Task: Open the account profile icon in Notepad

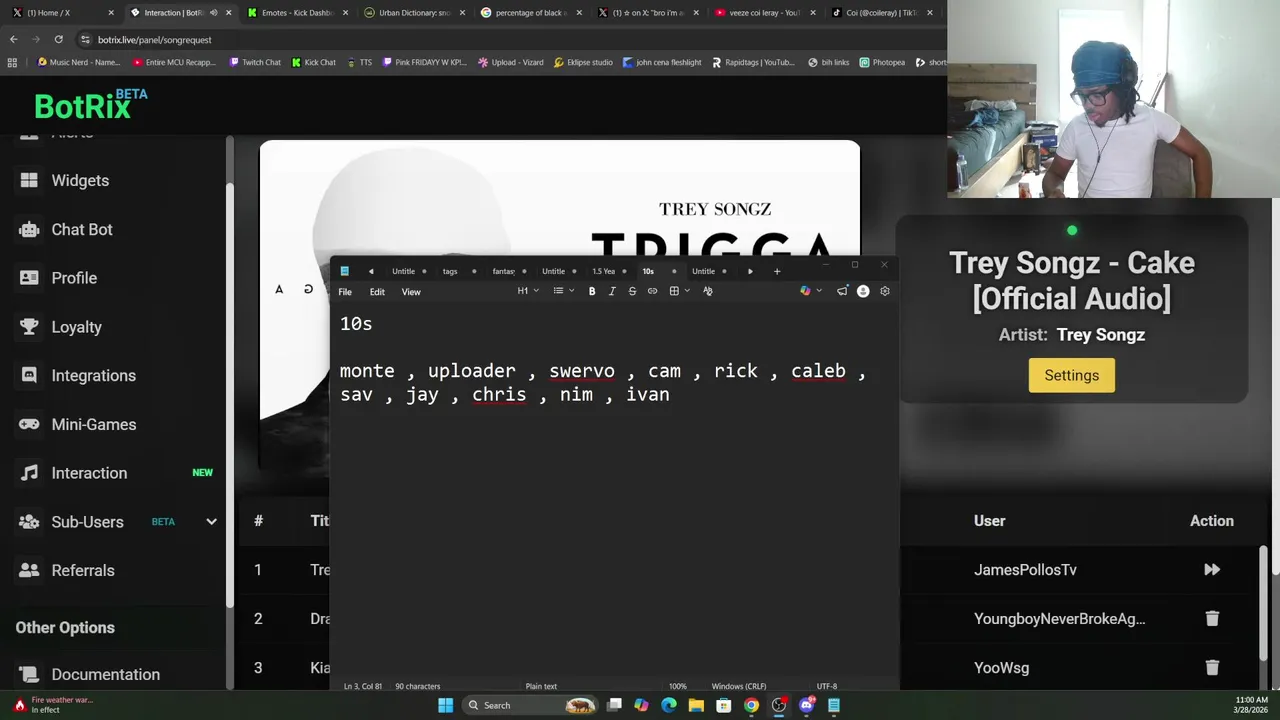Action: (863, 291)
